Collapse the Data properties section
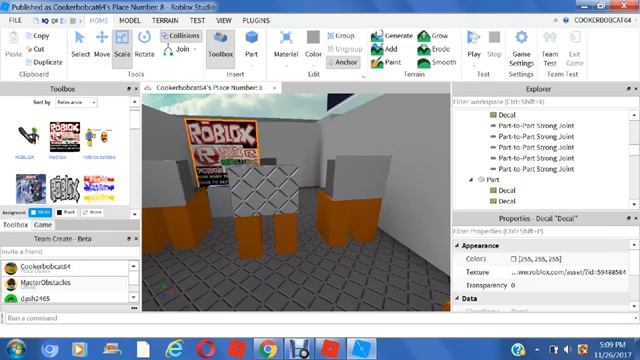 click(457, 298)
